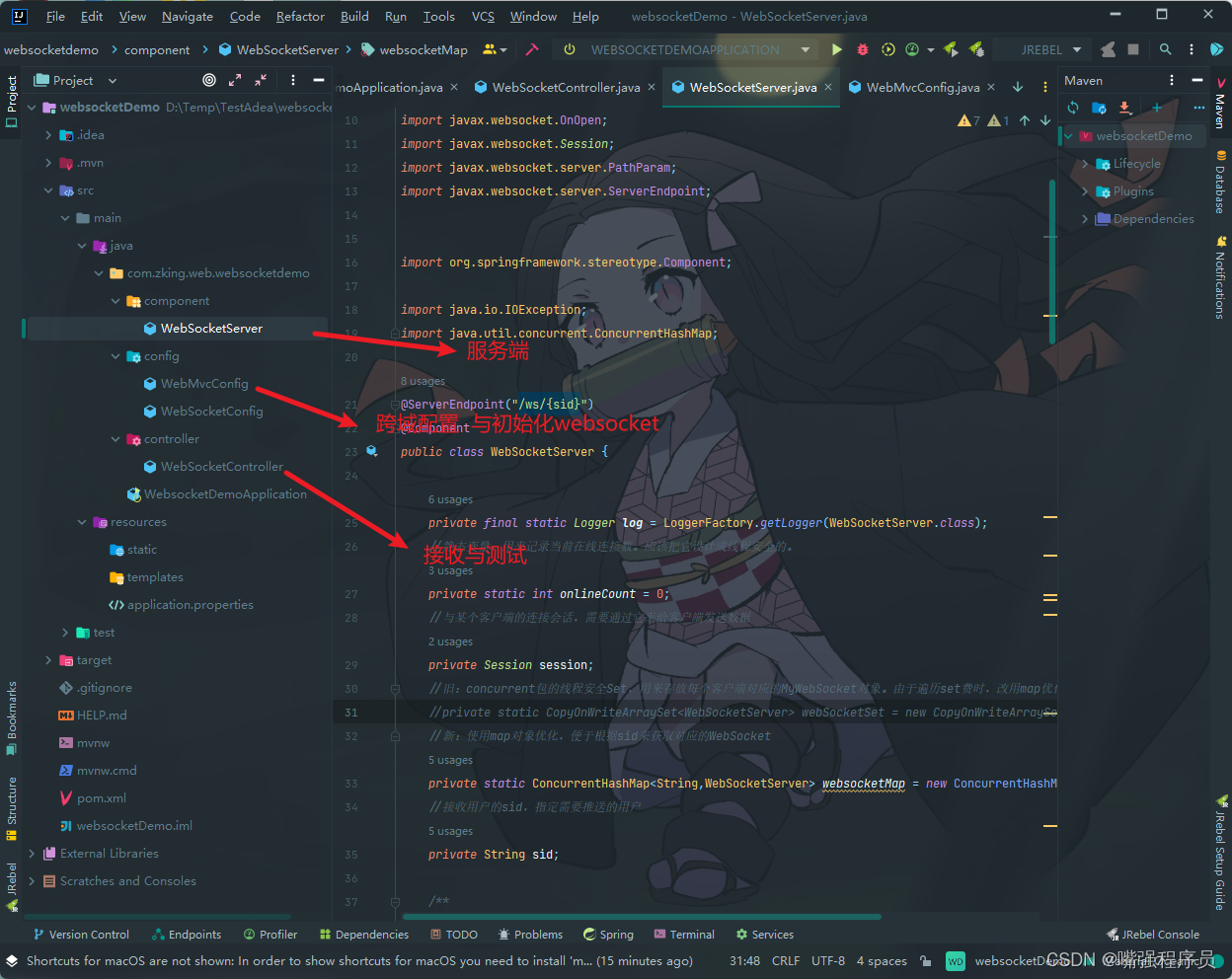
Task: Collapse the component package
Action: [x=115, y=301]
